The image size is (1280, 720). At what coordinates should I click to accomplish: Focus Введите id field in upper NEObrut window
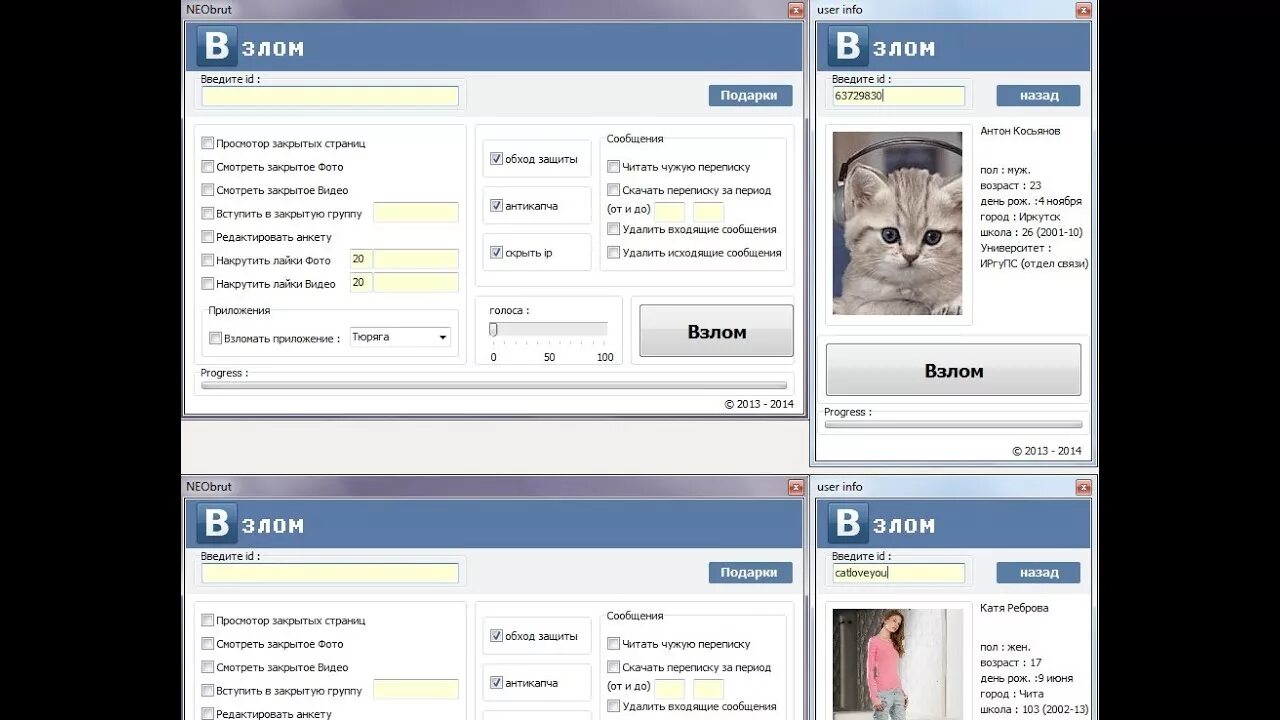point(330,96)
